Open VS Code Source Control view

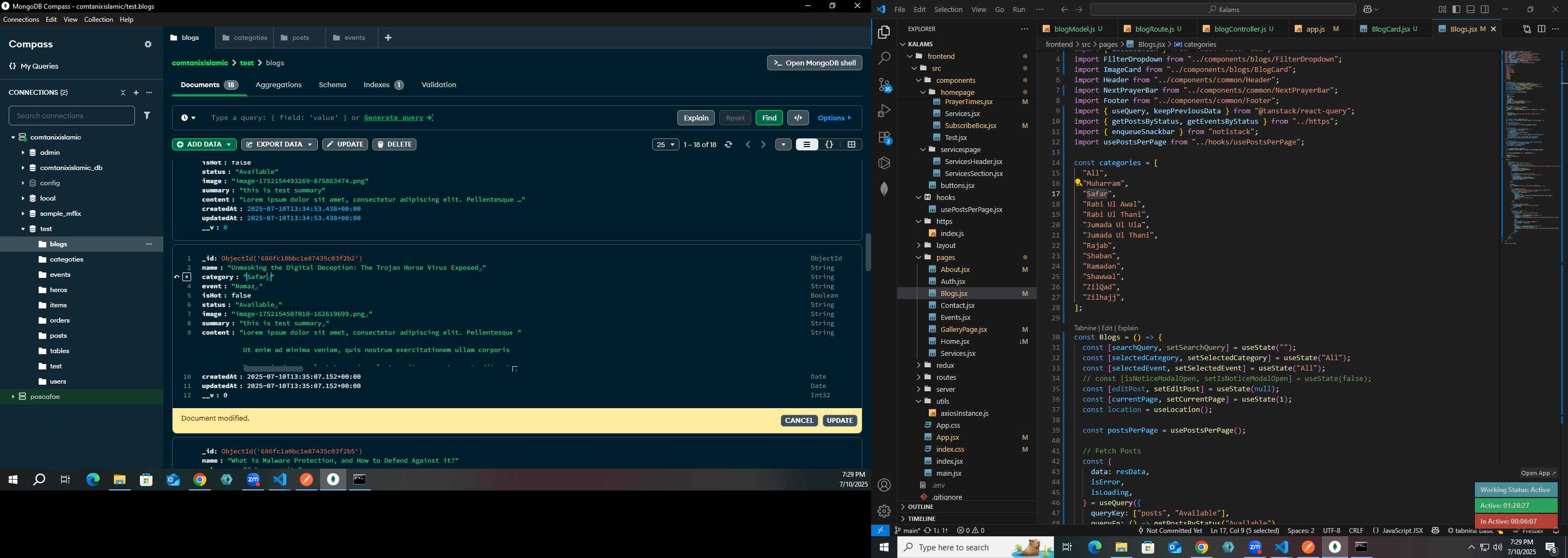point(884,84)
